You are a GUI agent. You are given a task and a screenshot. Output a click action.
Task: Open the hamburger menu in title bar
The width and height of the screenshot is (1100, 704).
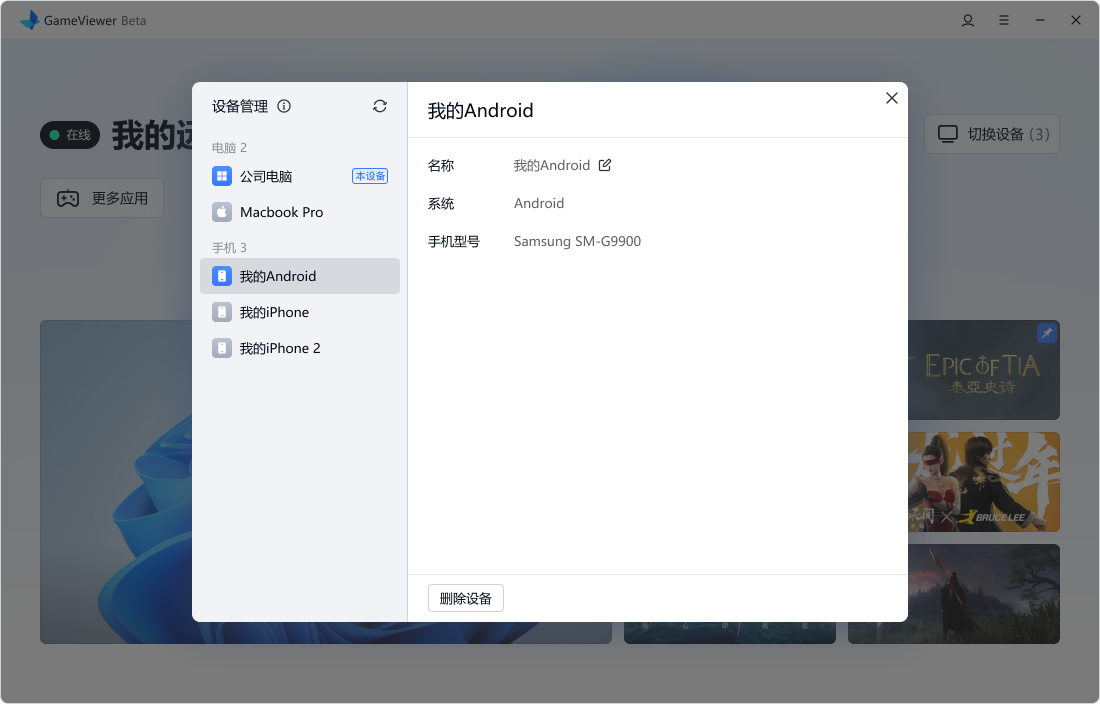[1004, 20]
